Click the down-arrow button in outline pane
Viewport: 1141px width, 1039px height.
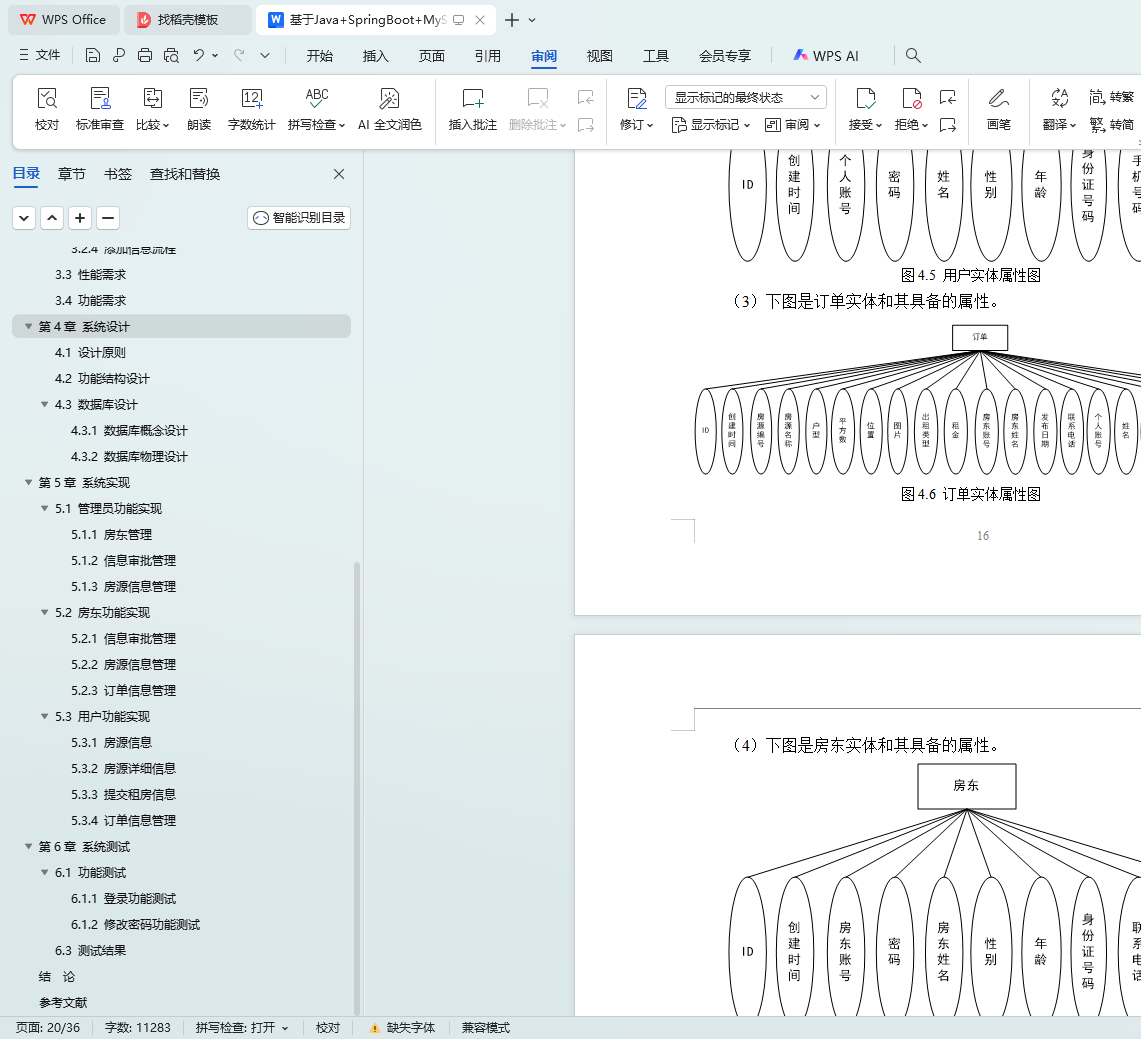tap(24, 218)
